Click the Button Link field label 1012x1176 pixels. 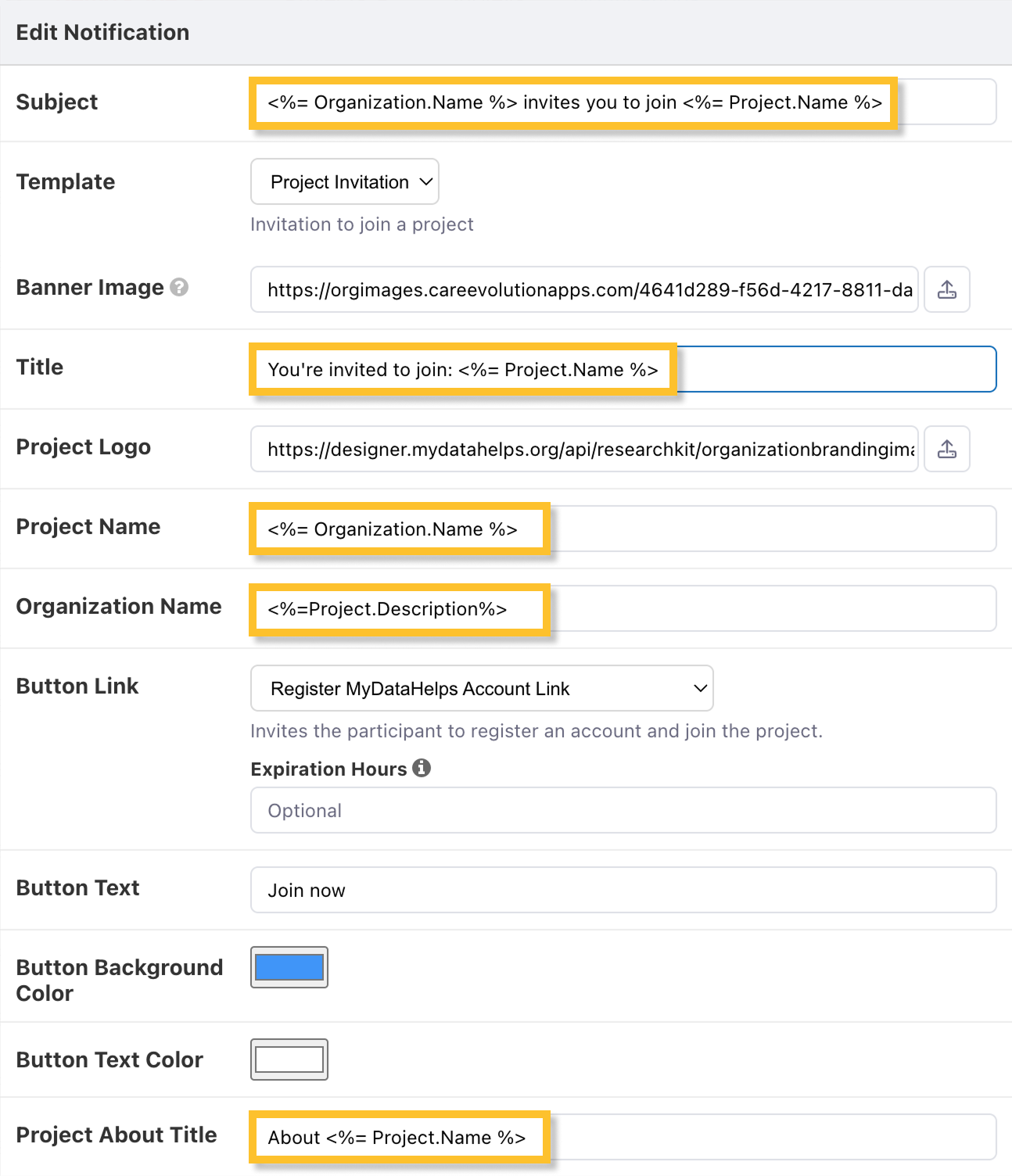point(77,686)
